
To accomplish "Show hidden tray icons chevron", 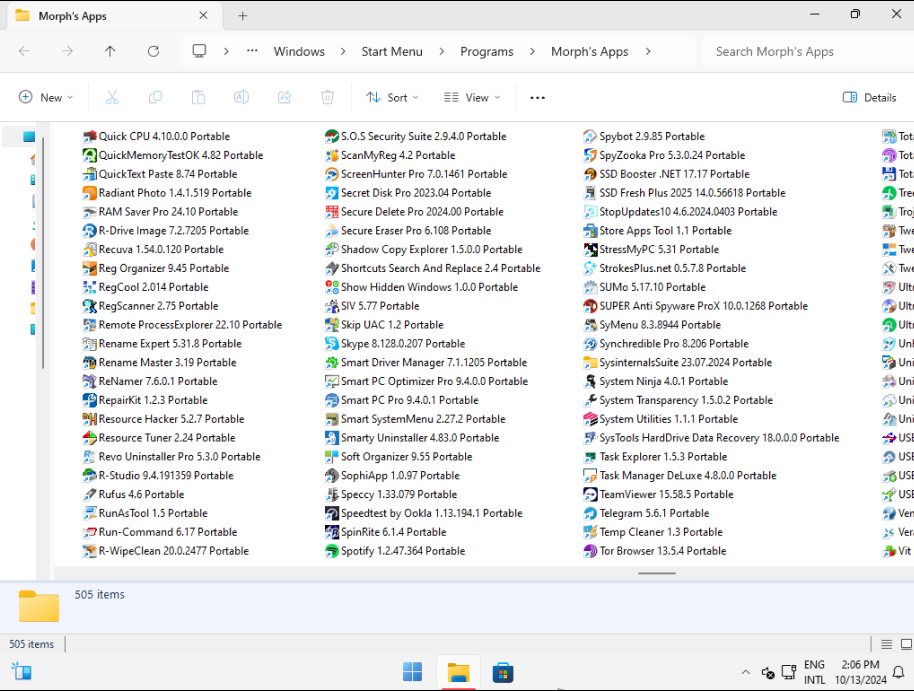I will (x=746, y=672).
